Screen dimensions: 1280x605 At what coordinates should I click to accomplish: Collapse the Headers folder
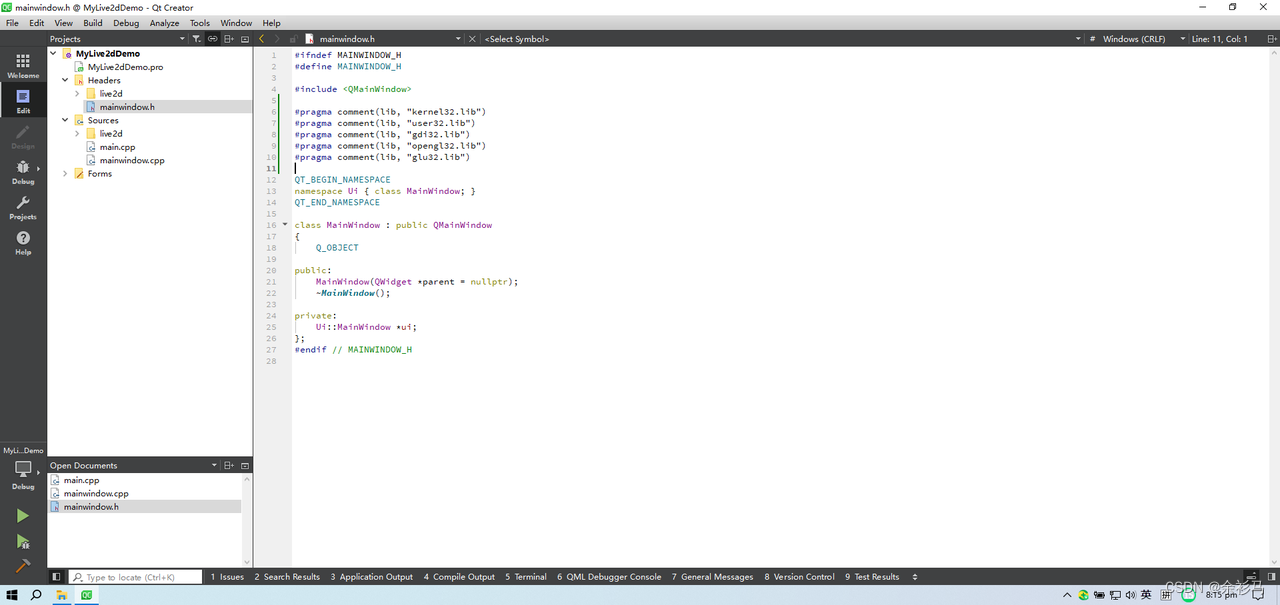(66, 80)
